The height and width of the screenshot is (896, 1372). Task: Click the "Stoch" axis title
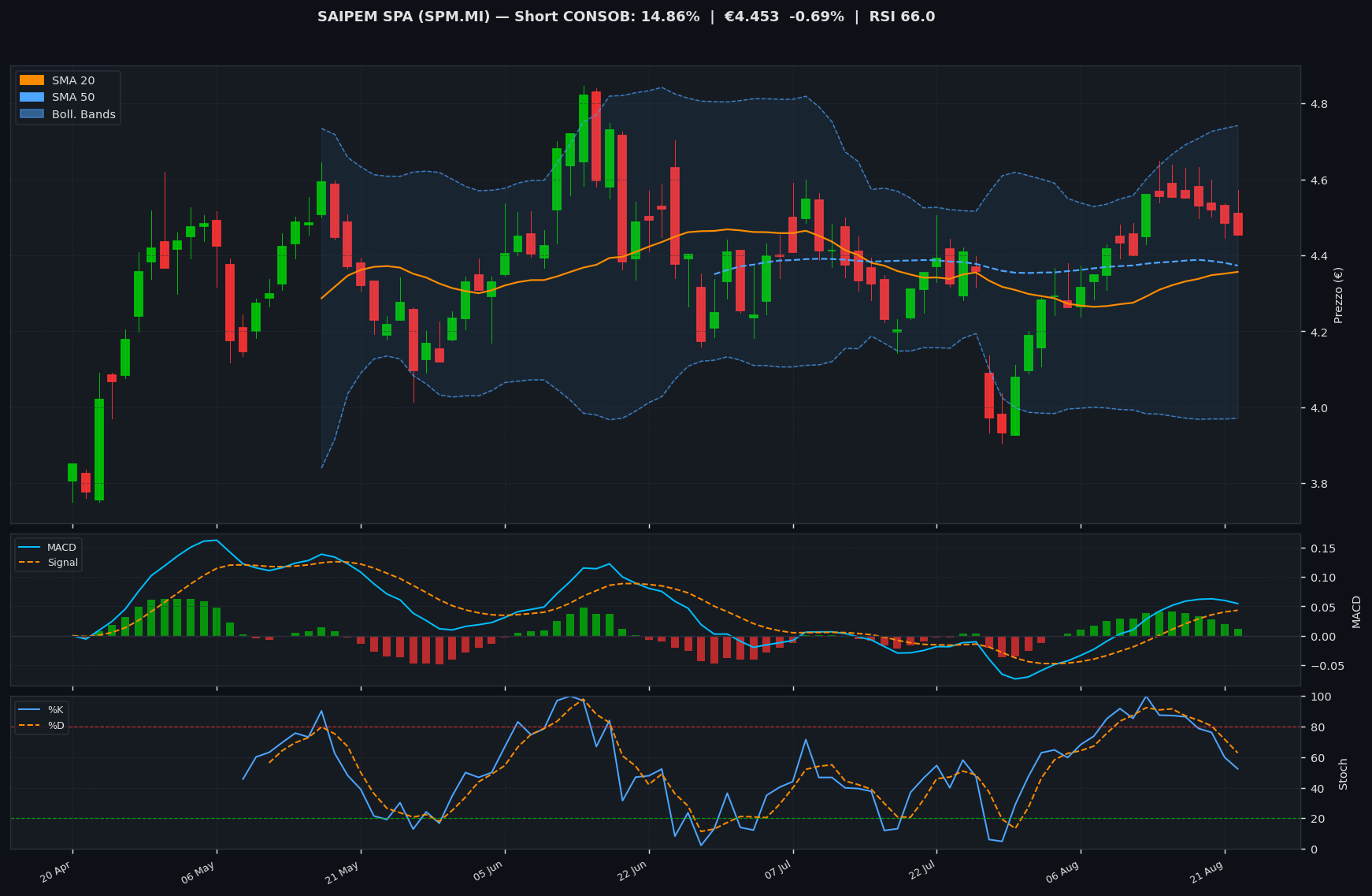coord(1343,773)
